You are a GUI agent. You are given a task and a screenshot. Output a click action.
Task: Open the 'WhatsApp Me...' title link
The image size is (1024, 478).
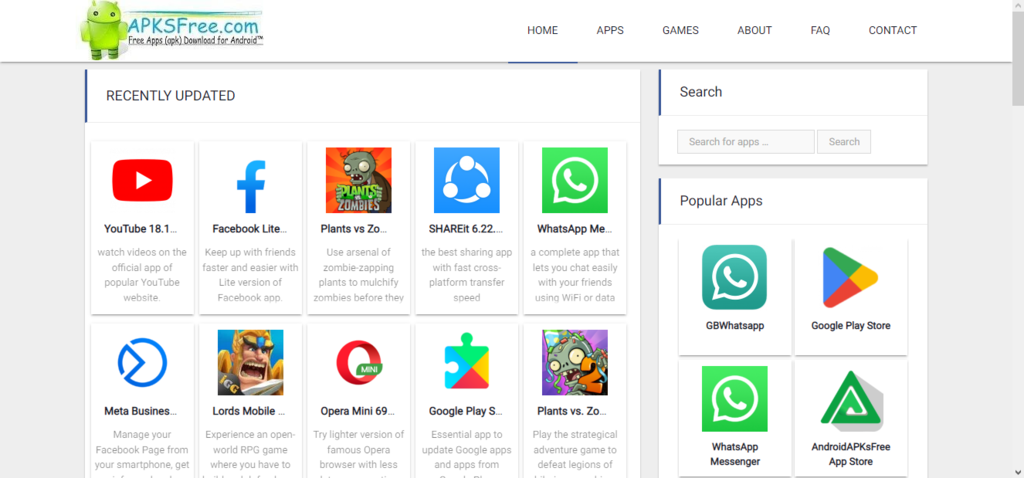pos(574,229)
